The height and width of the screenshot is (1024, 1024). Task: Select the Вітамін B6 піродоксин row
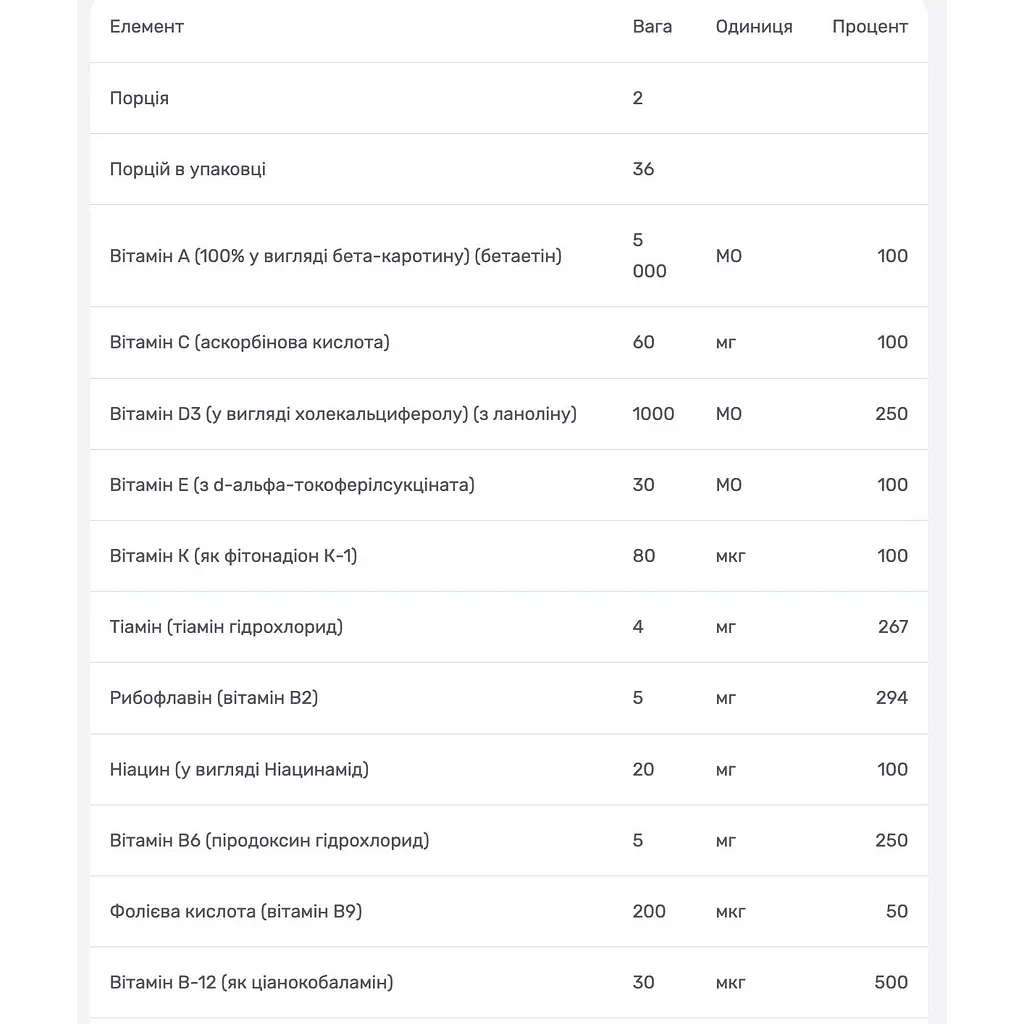click(509, 840)
